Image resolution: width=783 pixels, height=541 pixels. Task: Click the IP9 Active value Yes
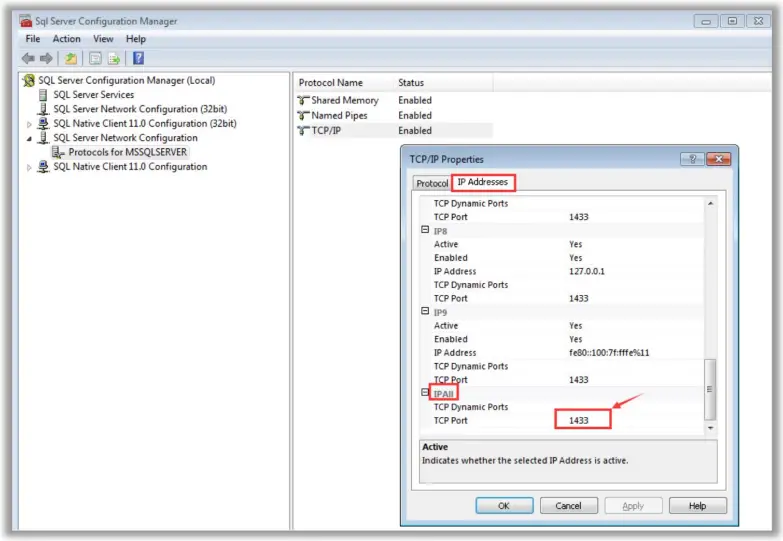point(576,326)
